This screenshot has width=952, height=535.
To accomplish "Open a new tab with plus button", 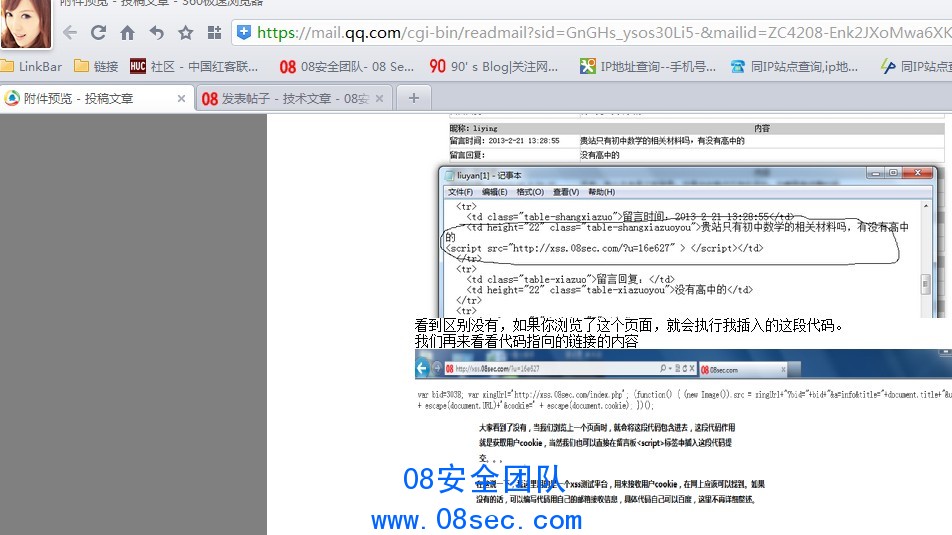I will click(x=413, y=98).
